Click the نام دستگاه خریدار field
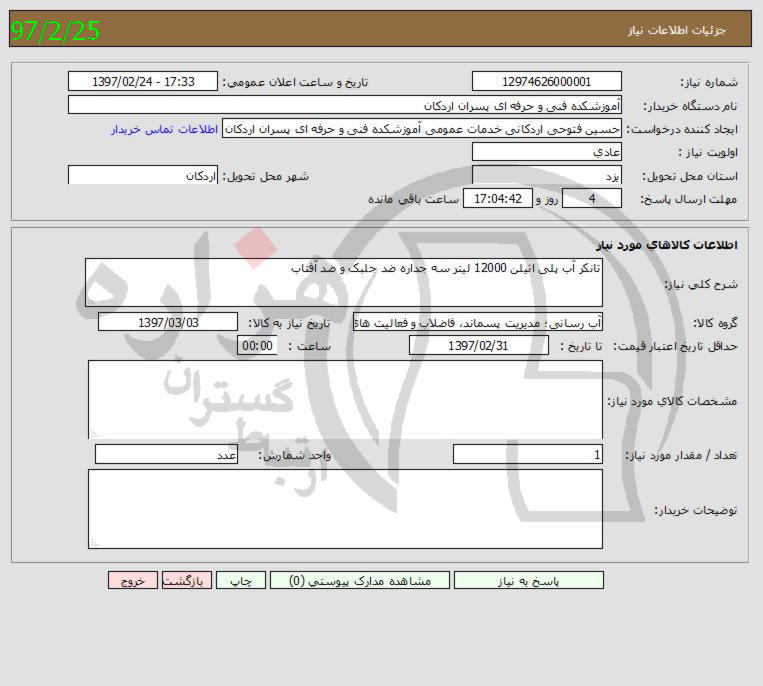This screenshot has width=763, height=686. pos(344,106)
